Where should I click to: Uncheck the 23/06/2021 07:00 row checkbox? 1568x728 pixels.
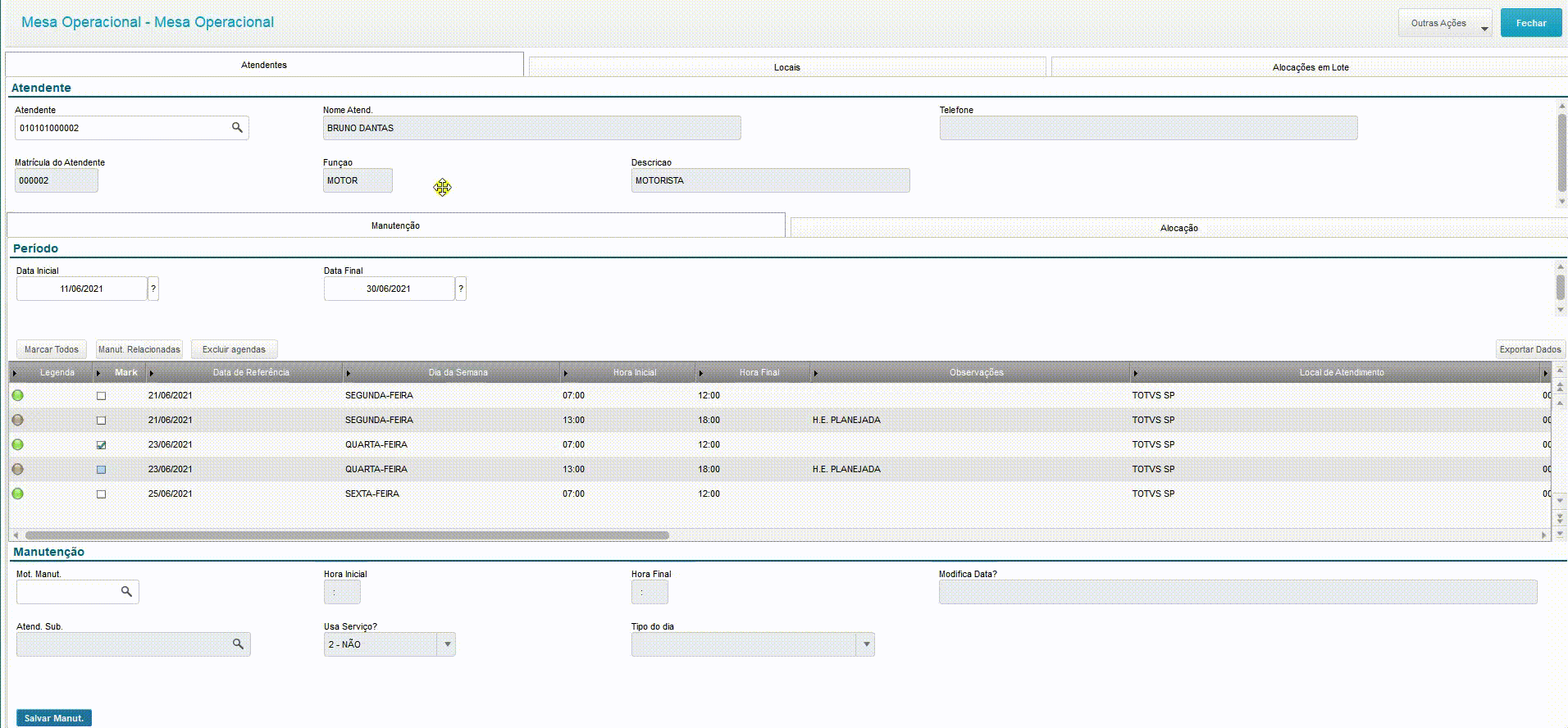pyautogui.click(x=102, y=445)
